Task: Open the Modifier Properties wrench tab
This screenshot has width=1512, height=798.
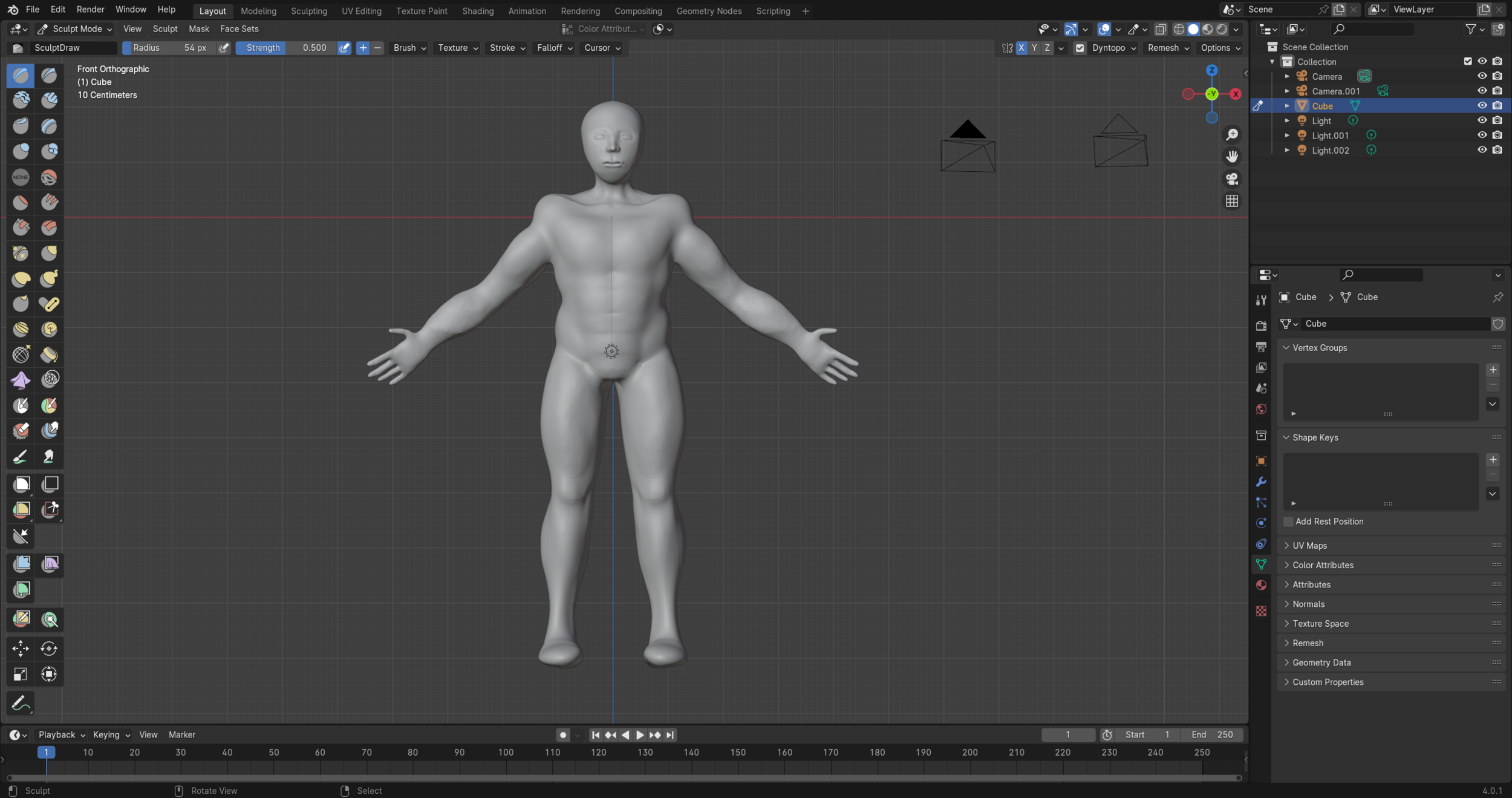Action: pyautogui.click(x=1262, y=482)
